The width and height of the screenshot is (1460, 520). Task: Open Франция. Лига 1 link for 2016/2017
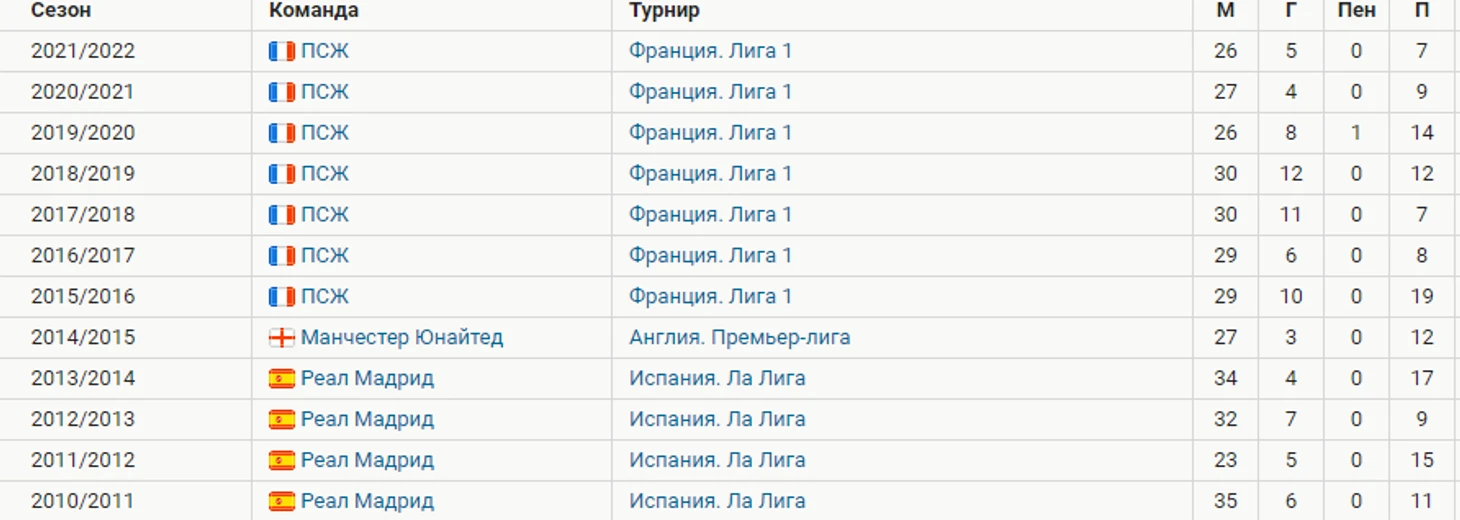[x=710, y=256]
